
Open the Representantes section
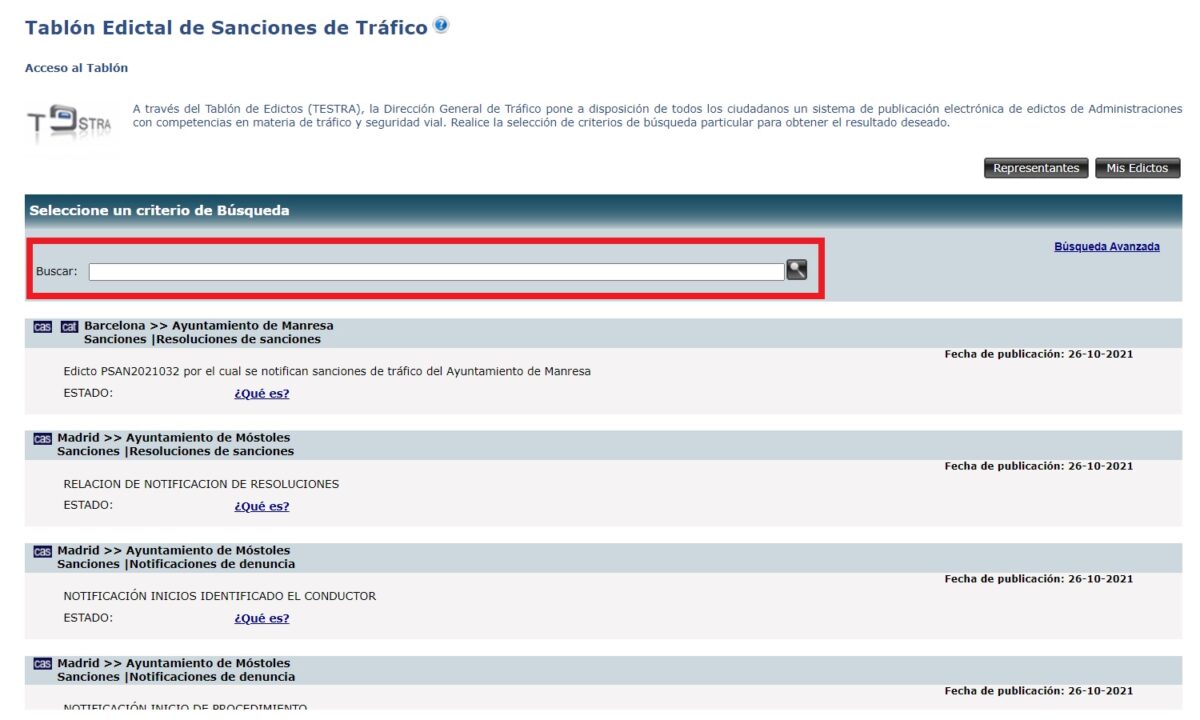1037,168
